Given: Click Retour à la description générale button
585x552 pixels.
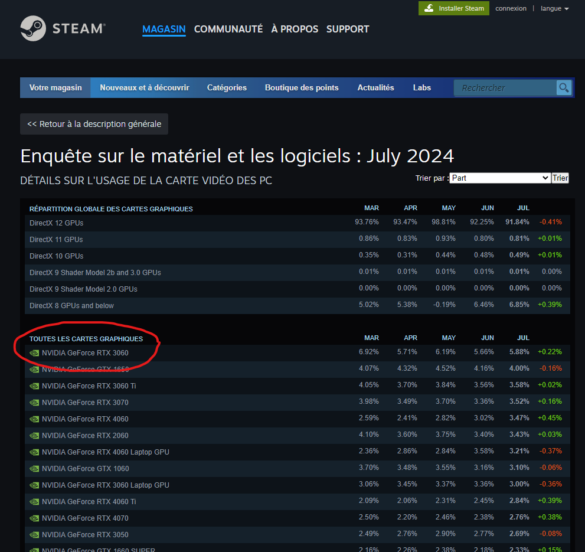Looking at the screenshot, I should coord(94,124).
